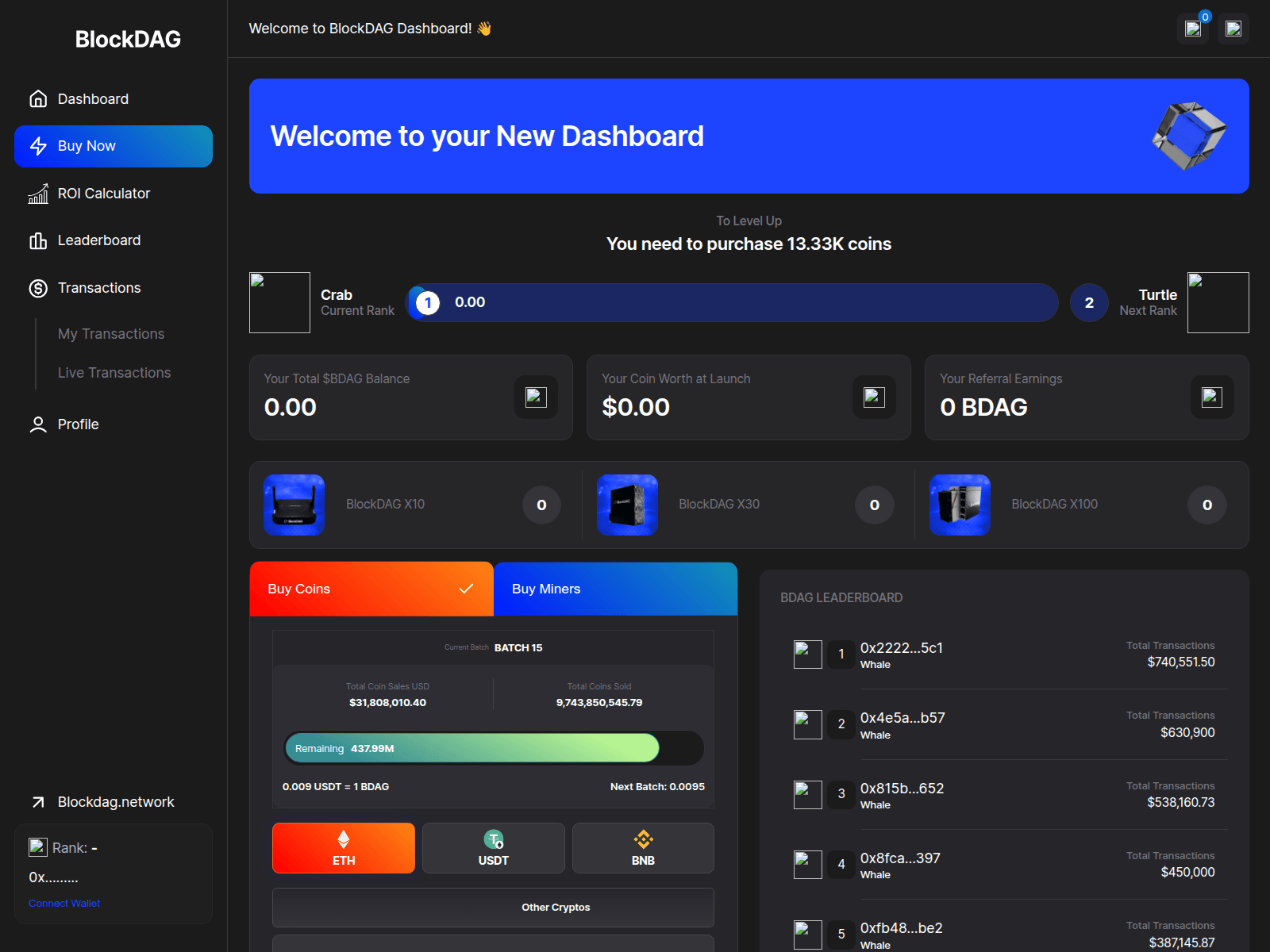Screen dimensions: 1270x952
Task: Open the notifications icon with badge
Action: coord(1193,29)
